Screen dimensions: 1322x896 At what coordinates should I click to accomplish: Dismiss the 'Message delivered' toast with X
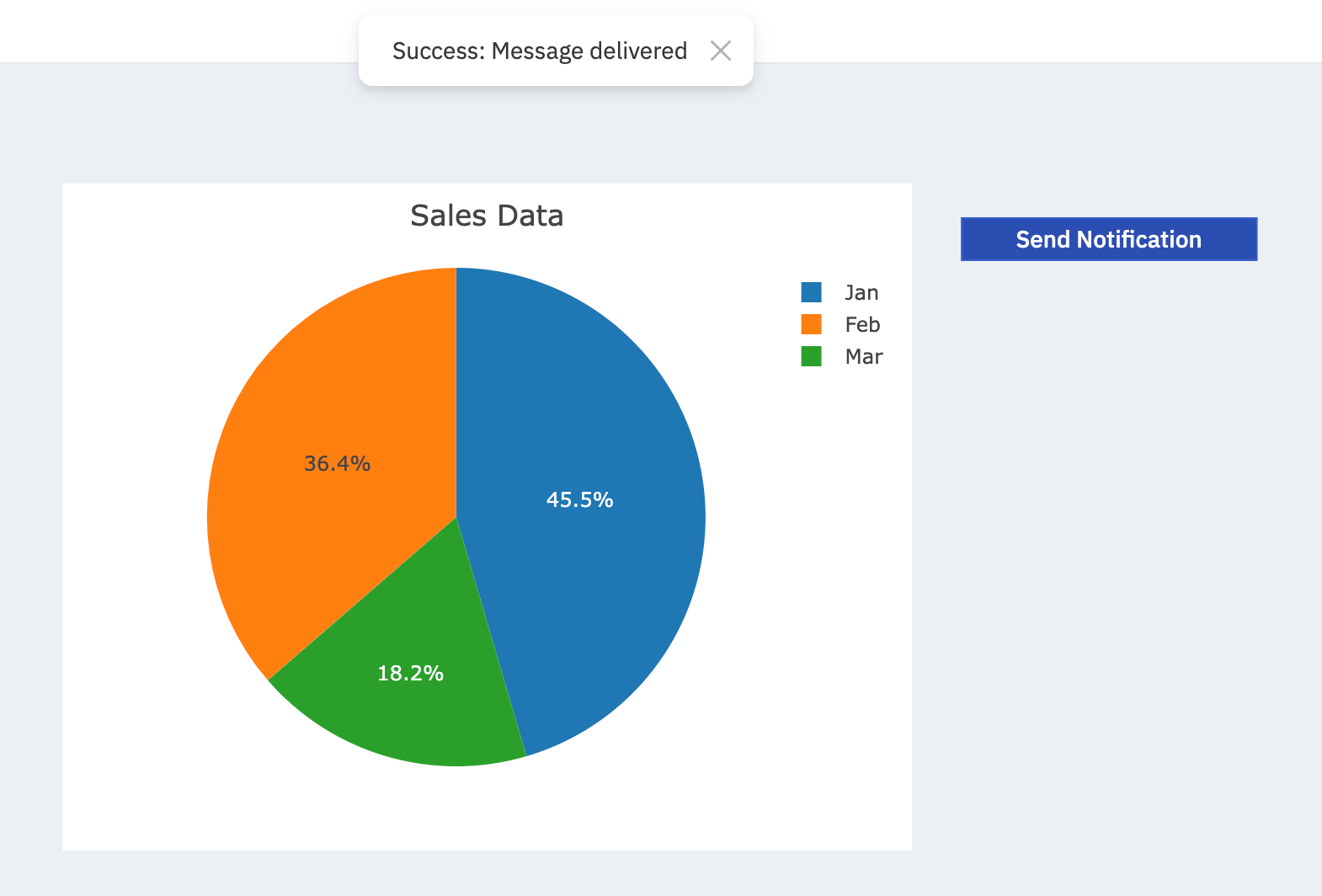coord(720,51)
